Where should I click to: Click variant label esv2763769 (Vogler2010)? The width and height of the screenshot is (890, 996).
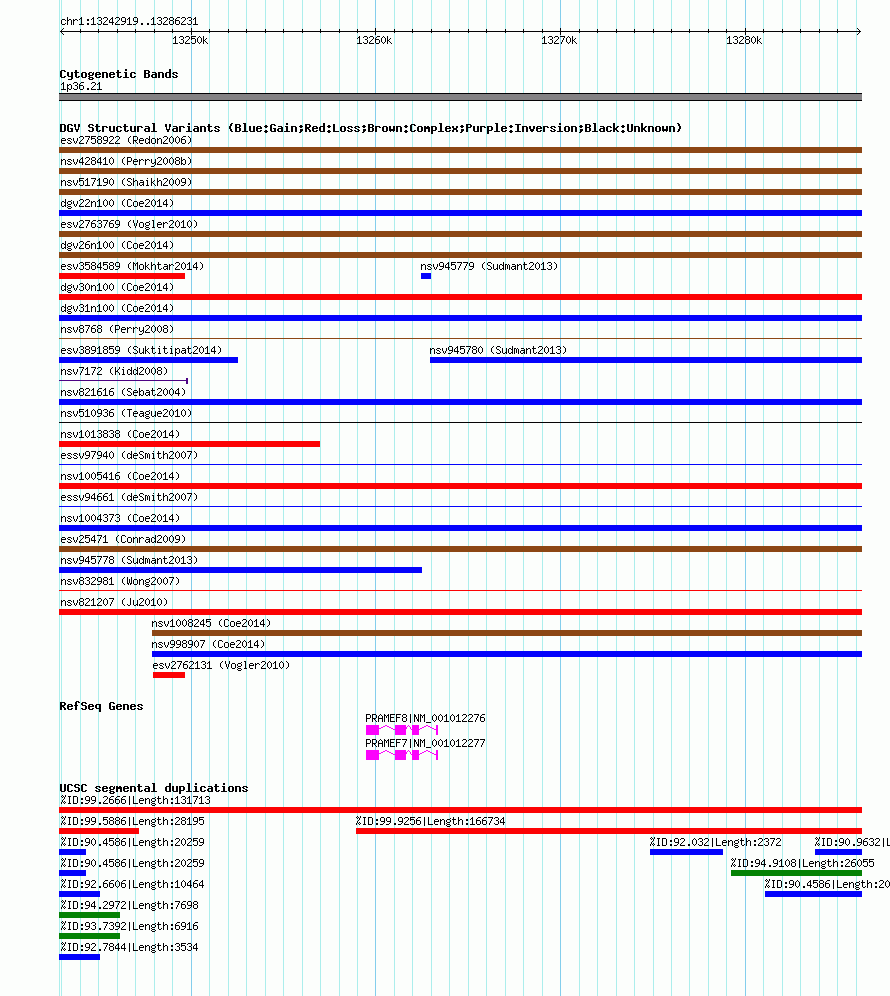(129, 224)
